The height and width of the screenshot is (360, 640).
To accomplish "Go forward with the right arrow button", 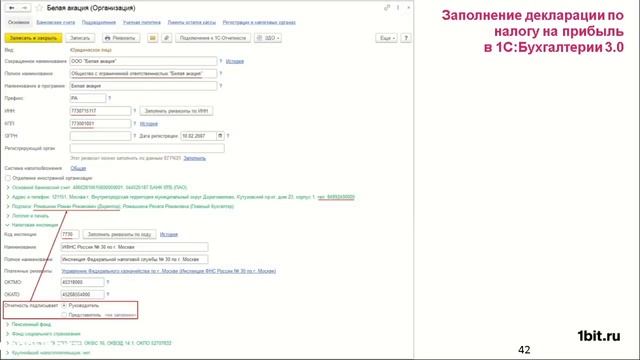I will (x=25, y=8).
